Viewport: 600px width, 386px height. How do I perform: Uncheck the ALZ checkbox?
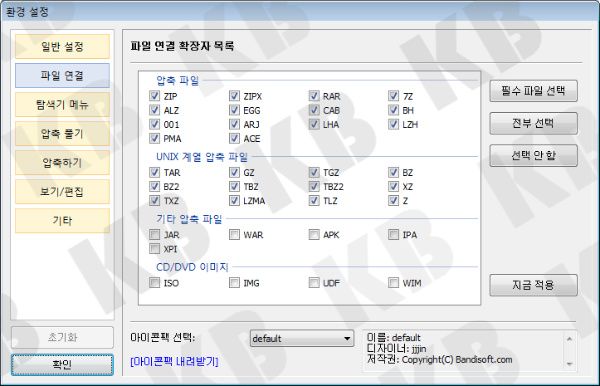[x=154, y=110]
